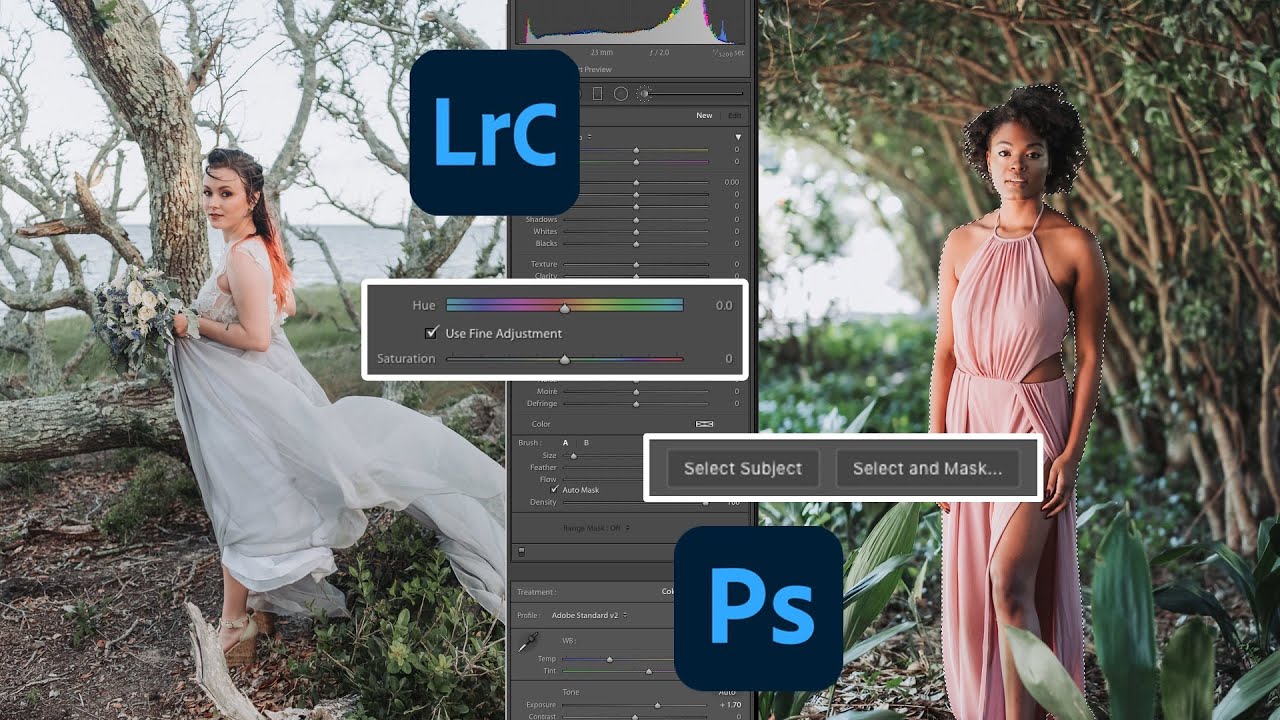Click the '1/3200 sec' shutter speed text
The height and width of the screenshot is (720, 1280).
728,52
